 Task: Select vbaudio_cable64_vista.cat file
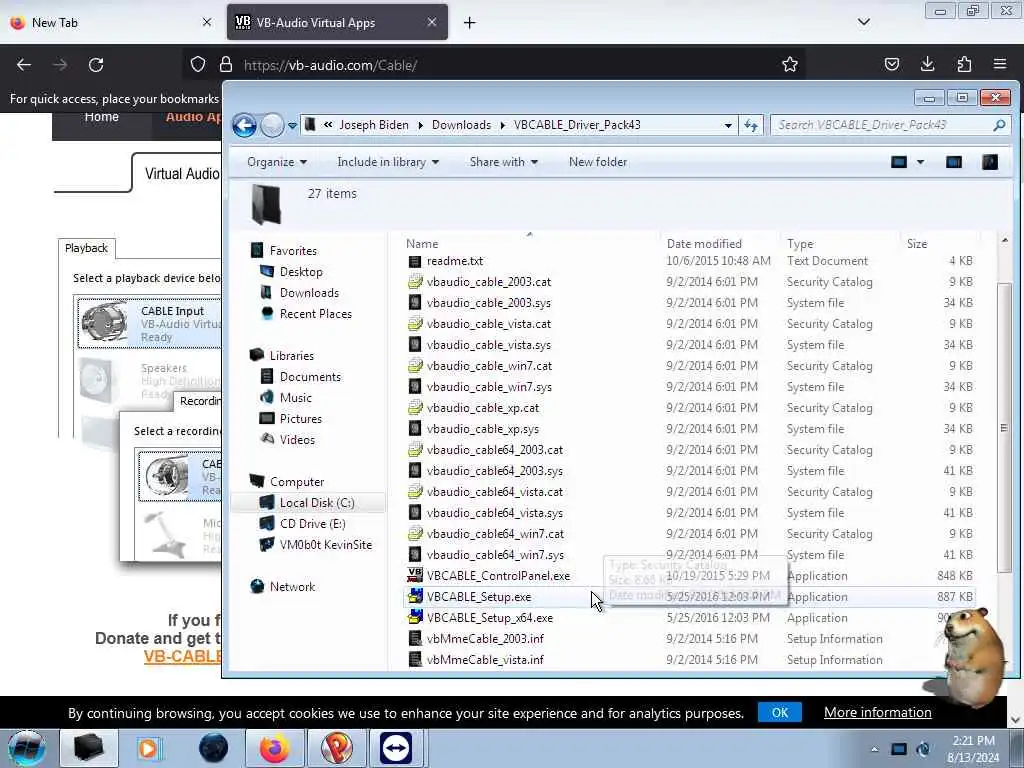[494, 492]
